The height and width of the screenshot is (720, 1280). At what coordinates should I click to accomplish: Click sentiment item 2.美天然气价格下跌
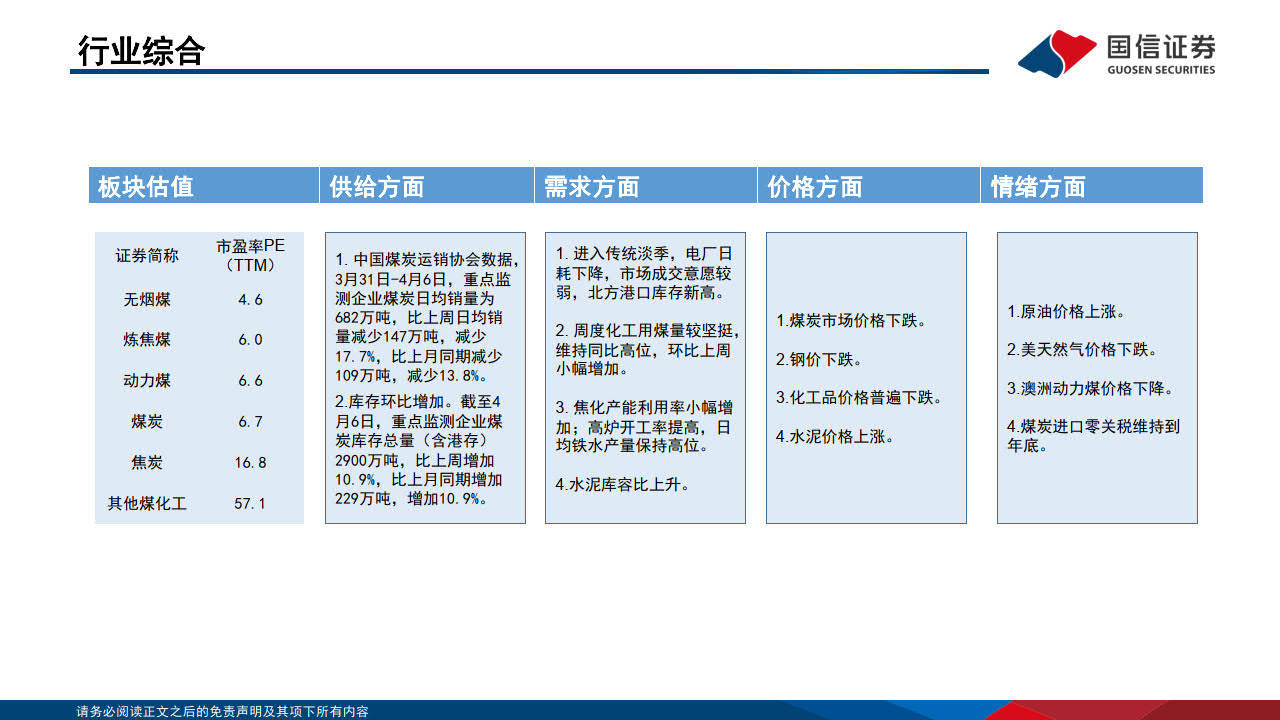coord(1082,350)
